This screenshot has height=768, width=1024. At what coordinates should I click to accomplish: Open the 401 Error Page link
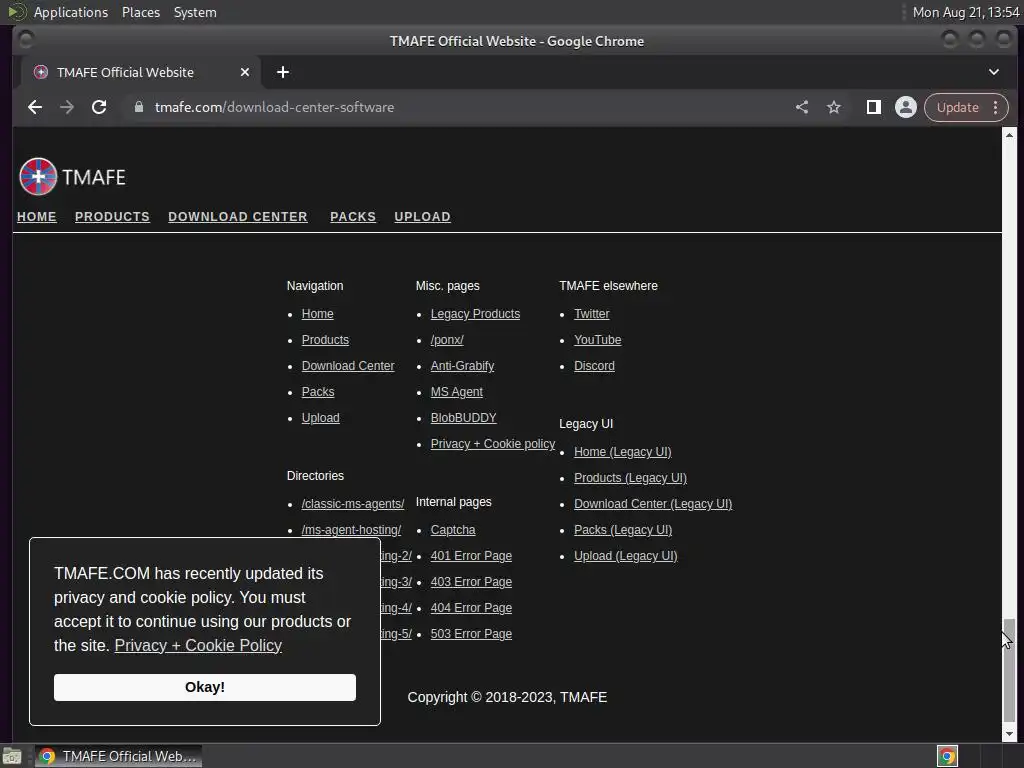[x=471, y=556]
